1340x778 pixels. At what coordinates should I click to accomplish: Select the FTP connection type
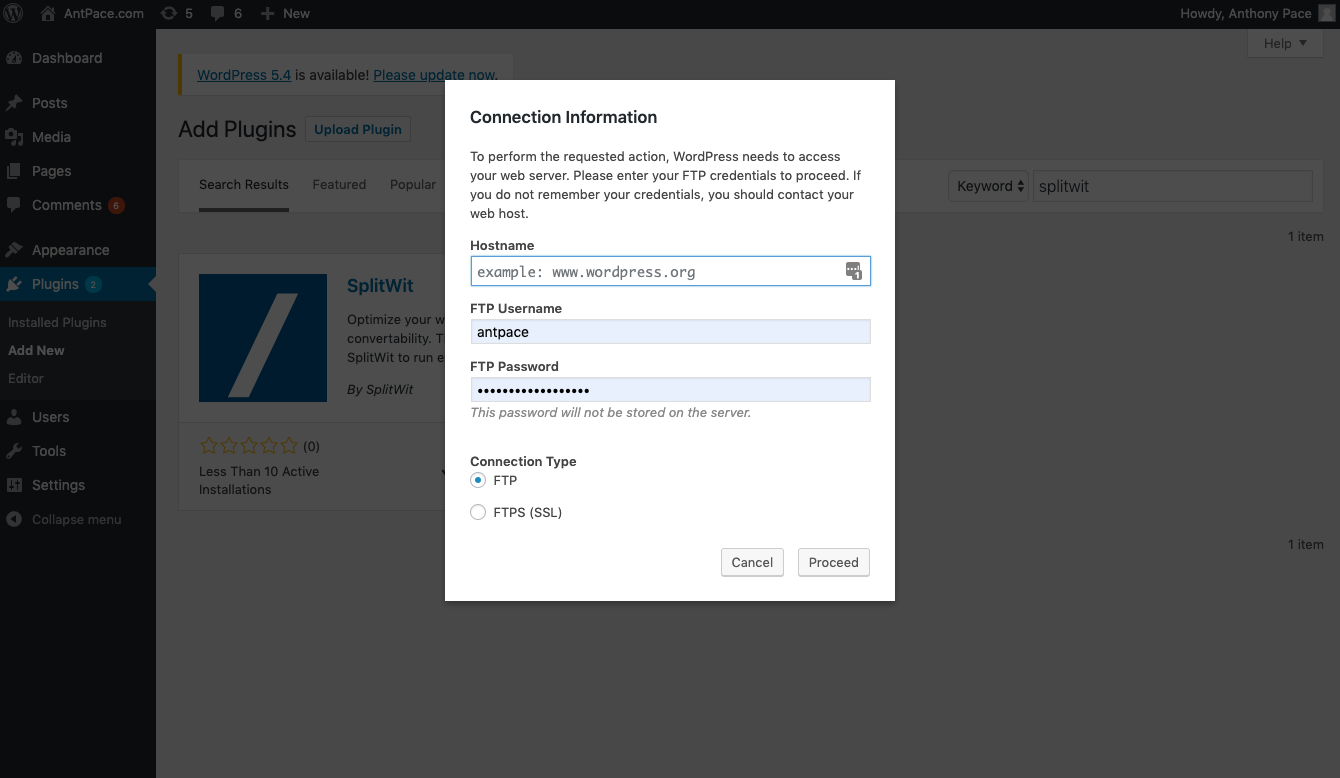pos(478,480)
